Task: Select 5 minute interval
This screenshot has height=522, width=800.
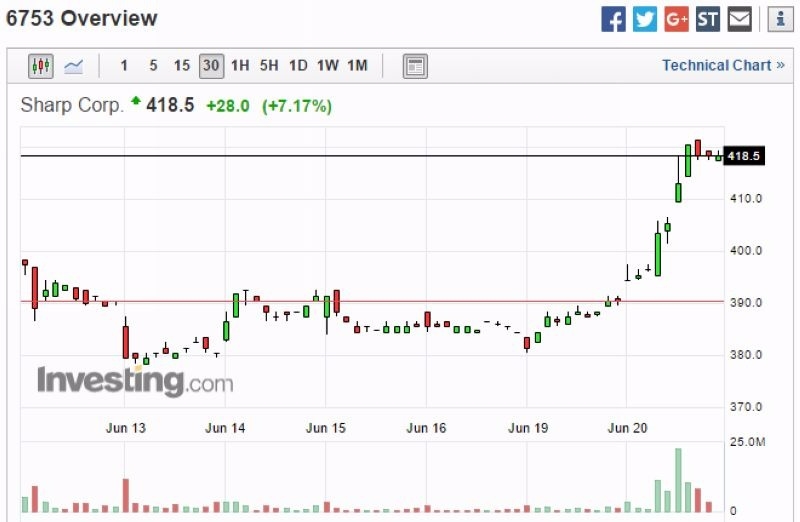Action: (x=153, y=66)
